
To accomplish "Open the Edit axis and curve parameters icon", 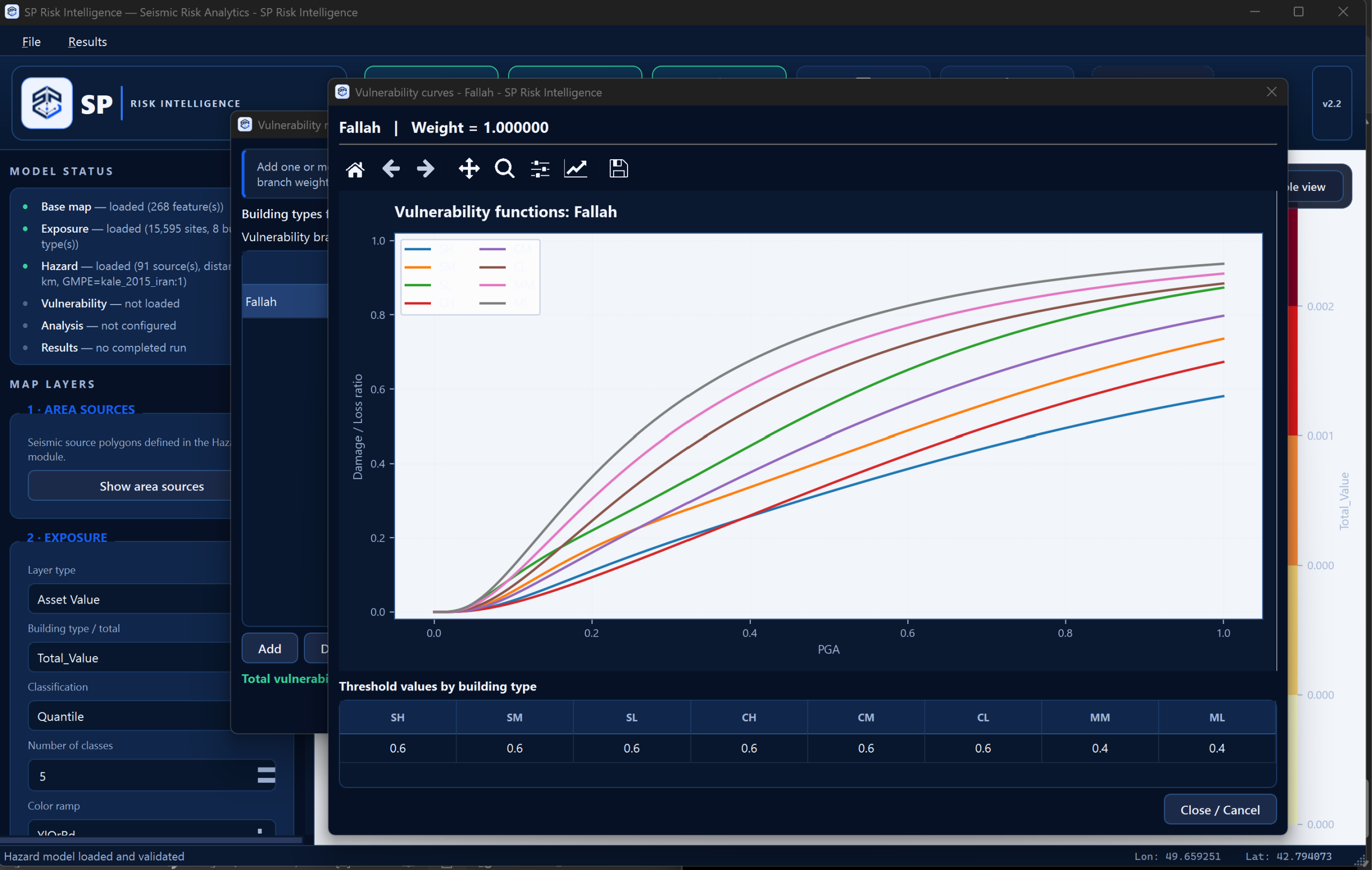I will tap(576, 169).
